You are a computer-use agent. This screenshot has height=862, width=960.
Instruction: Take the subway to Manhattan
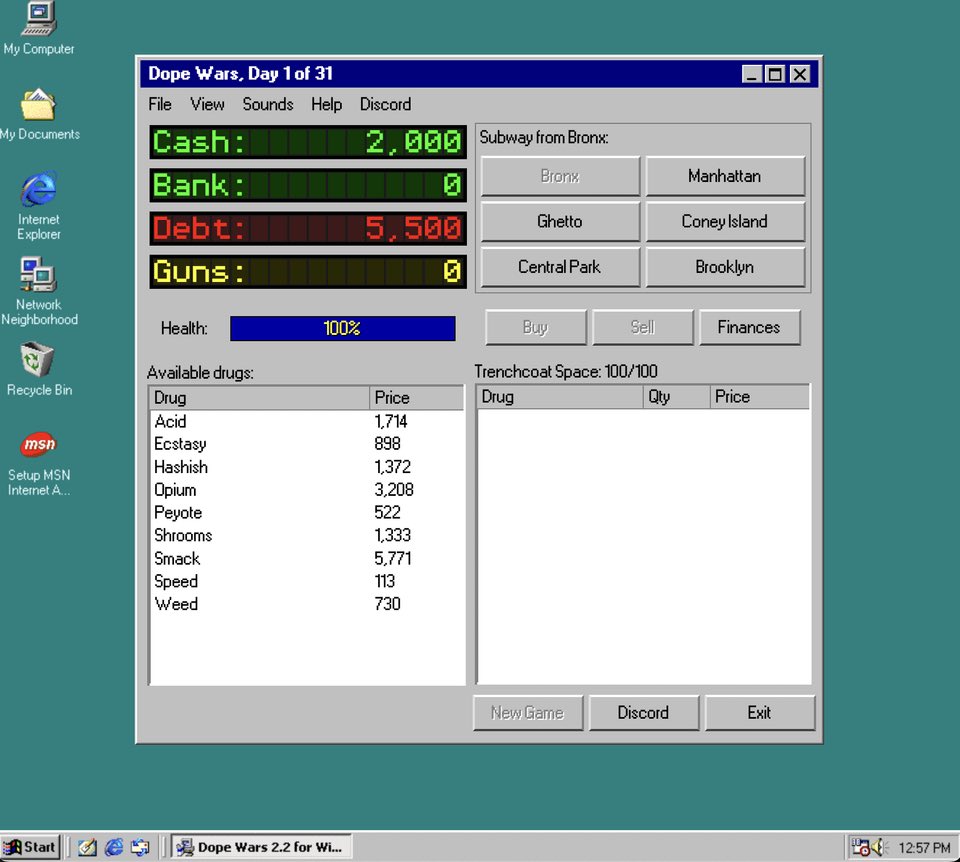(x=725, y=176)
